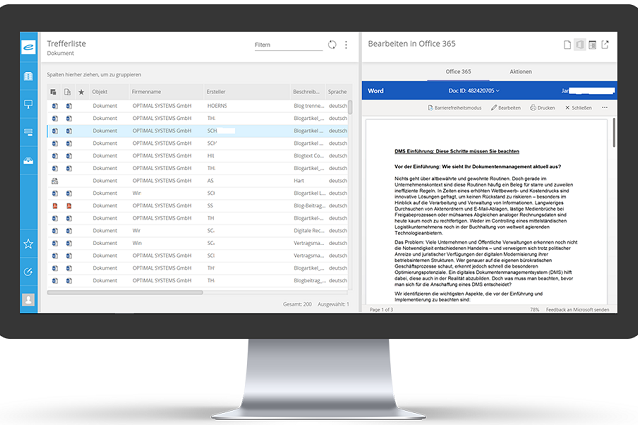Sort by the Objekt column header

[x=100, y=92]
